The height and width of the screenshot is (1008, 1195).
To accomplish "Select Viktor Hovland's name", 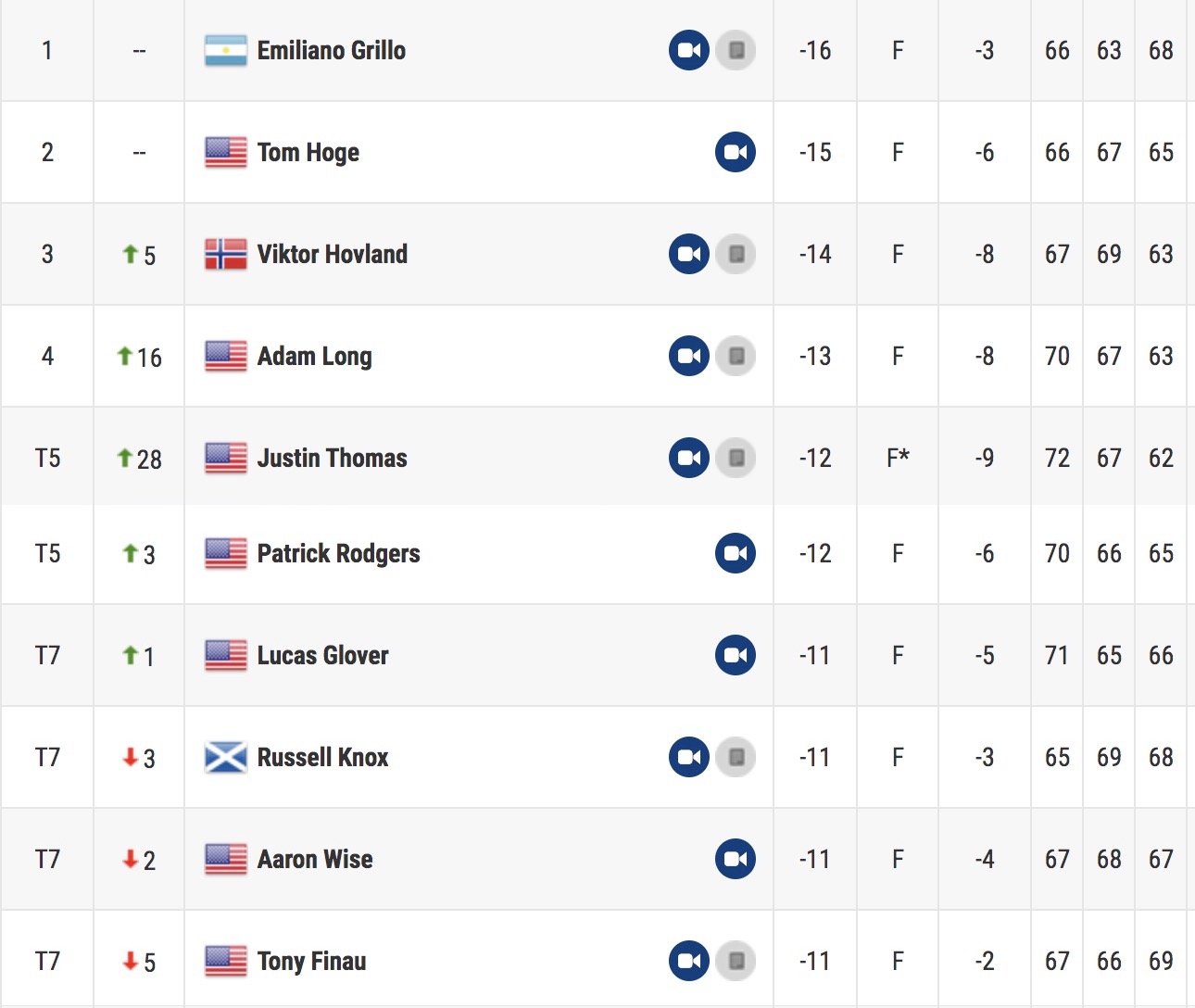I will coord(333,254).
